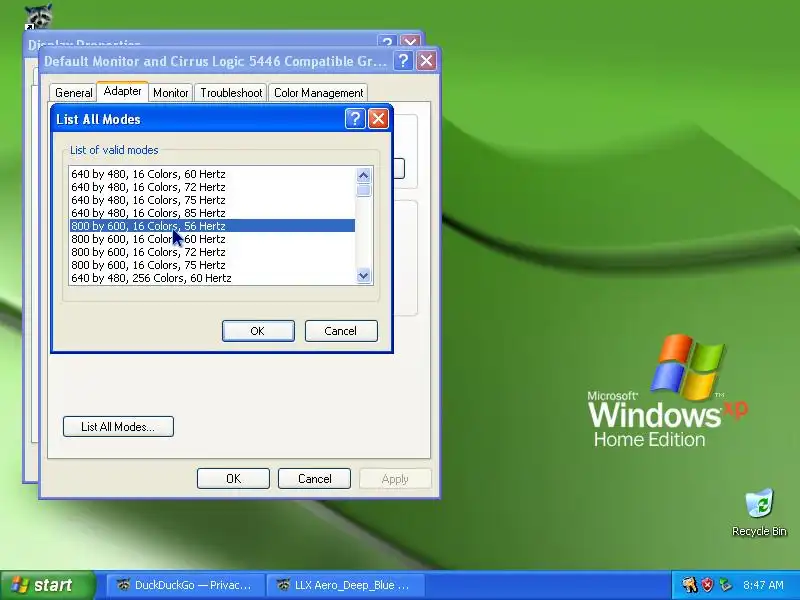Select 640 by 480, 16 Colors, 72 Hertz
Screen dimensions: 800x600
pos(212,187)
